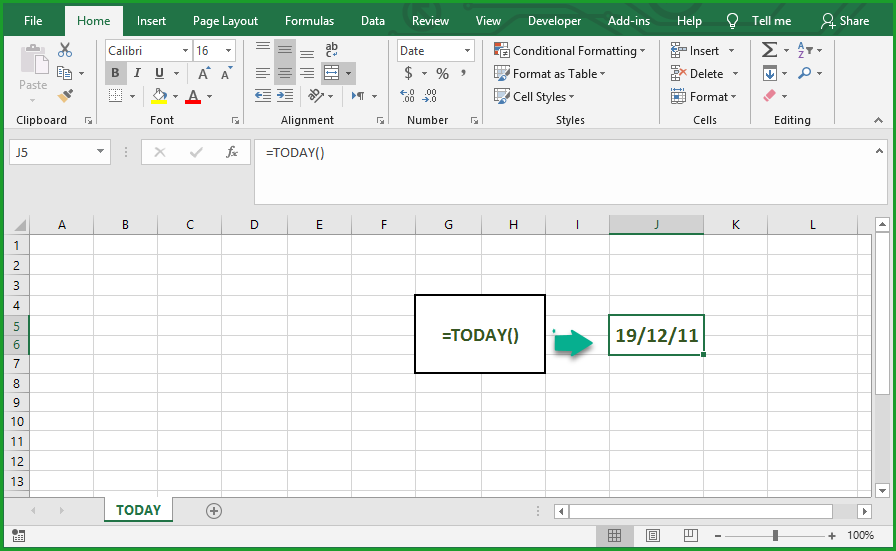The width and height of the screenshot is (896, 551).
Task: Apply Accounting dollar format
Action: tap(408, 73)
